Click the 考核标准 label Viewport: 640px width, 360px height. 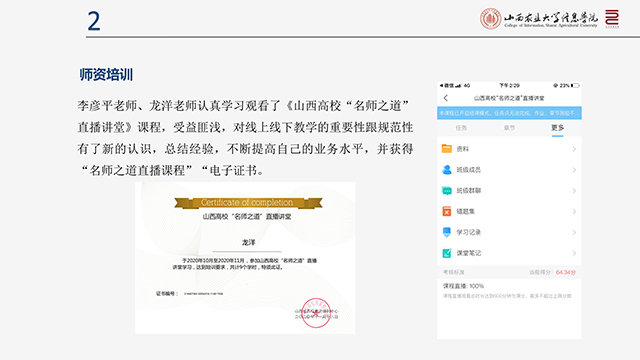tap(453, 272)
